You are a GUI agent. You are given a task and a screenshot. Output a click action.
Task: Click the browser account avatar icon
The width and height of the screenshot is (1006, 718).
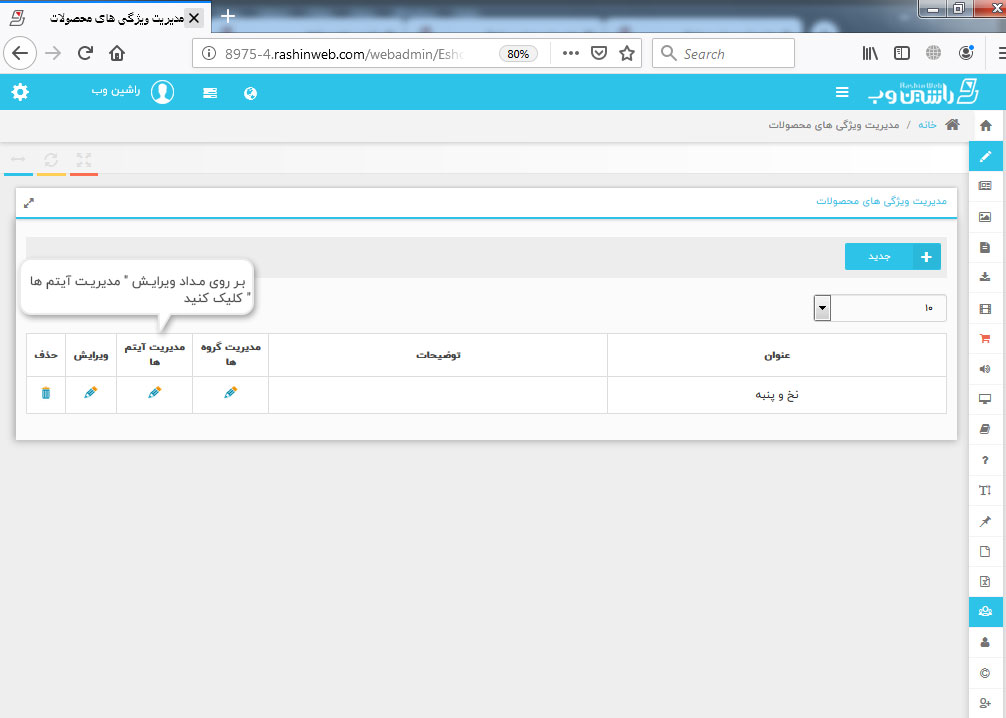pyautogui.click(x=966, y=53)
